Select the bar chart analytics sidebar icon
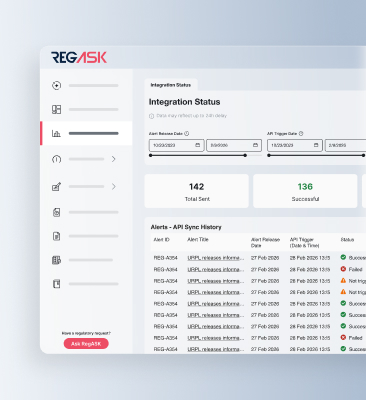 [x=56, y=133]
